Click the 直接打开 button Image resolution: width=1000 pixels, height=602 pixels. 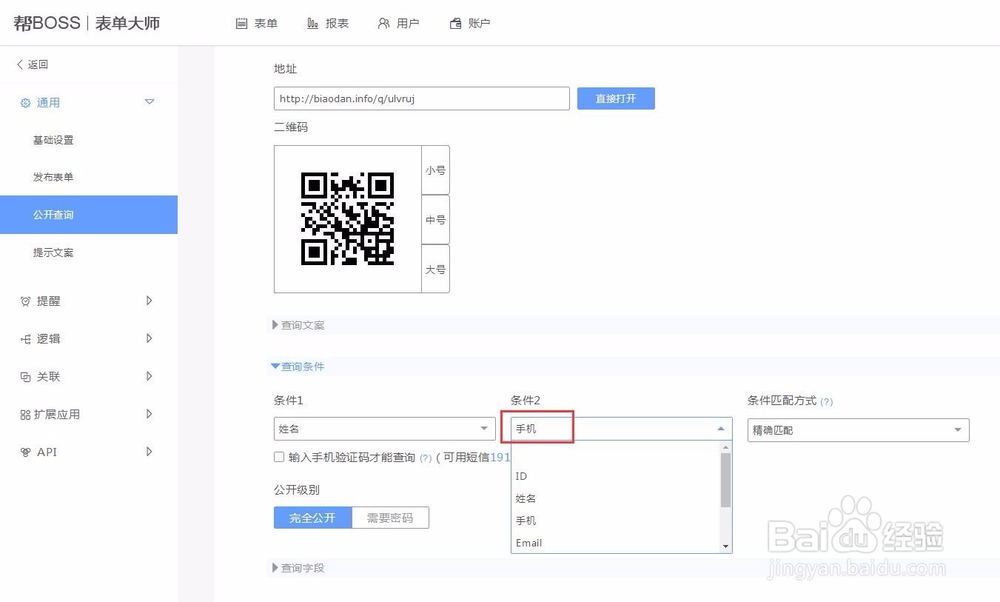click(x=616, y=99)
